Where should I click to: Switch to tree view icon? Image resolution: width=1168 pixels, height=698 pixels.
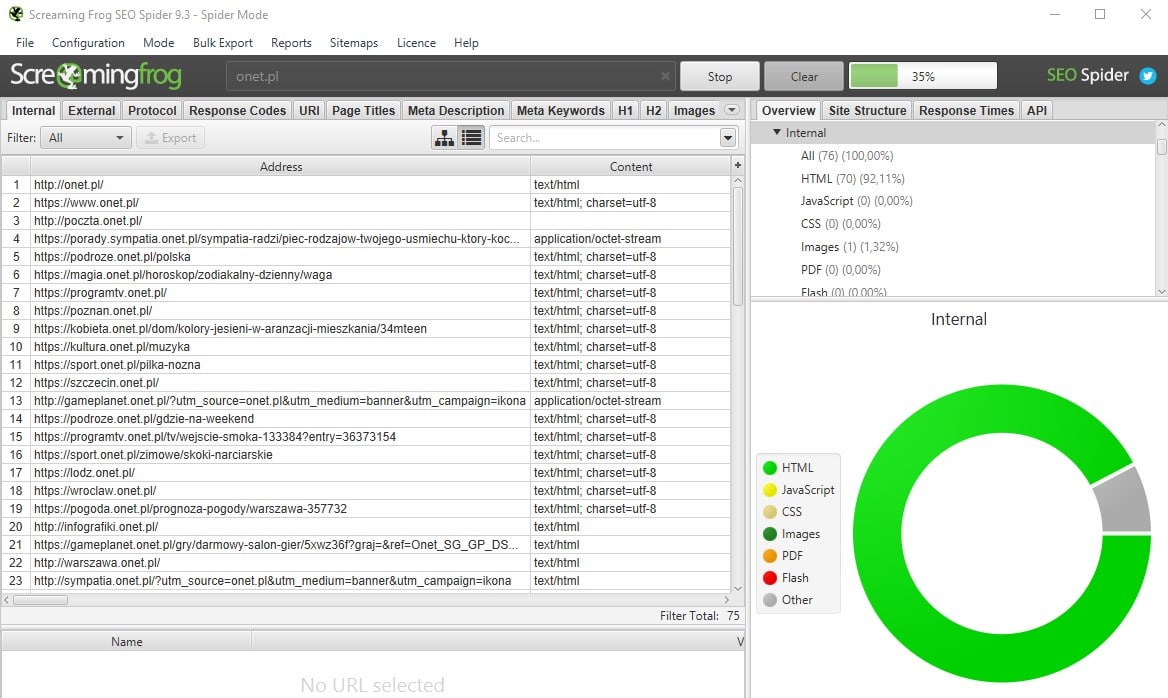click(x=444, y=138)
